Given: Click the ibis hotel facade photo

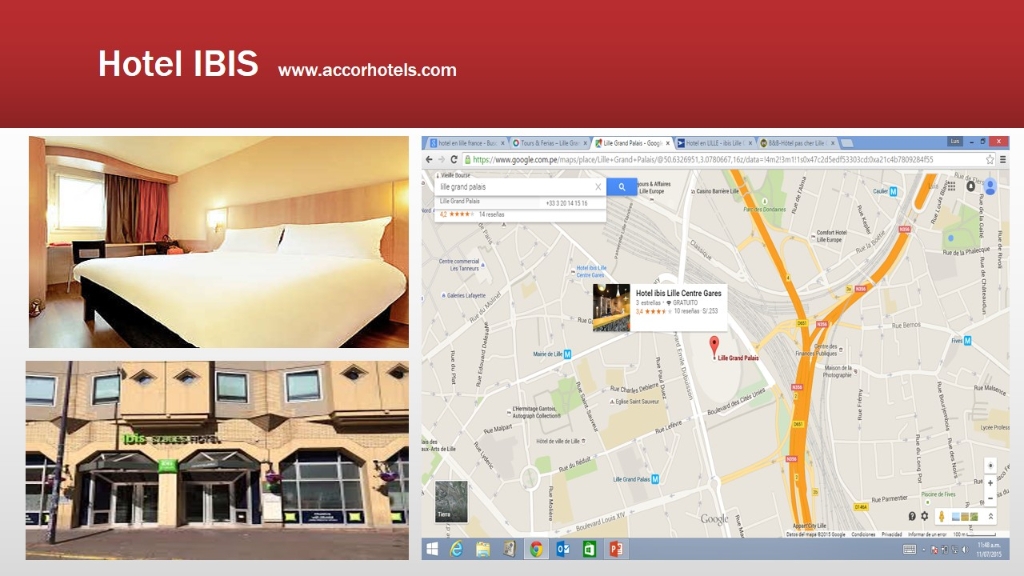Looking at the screenshot, I should 217,460.
